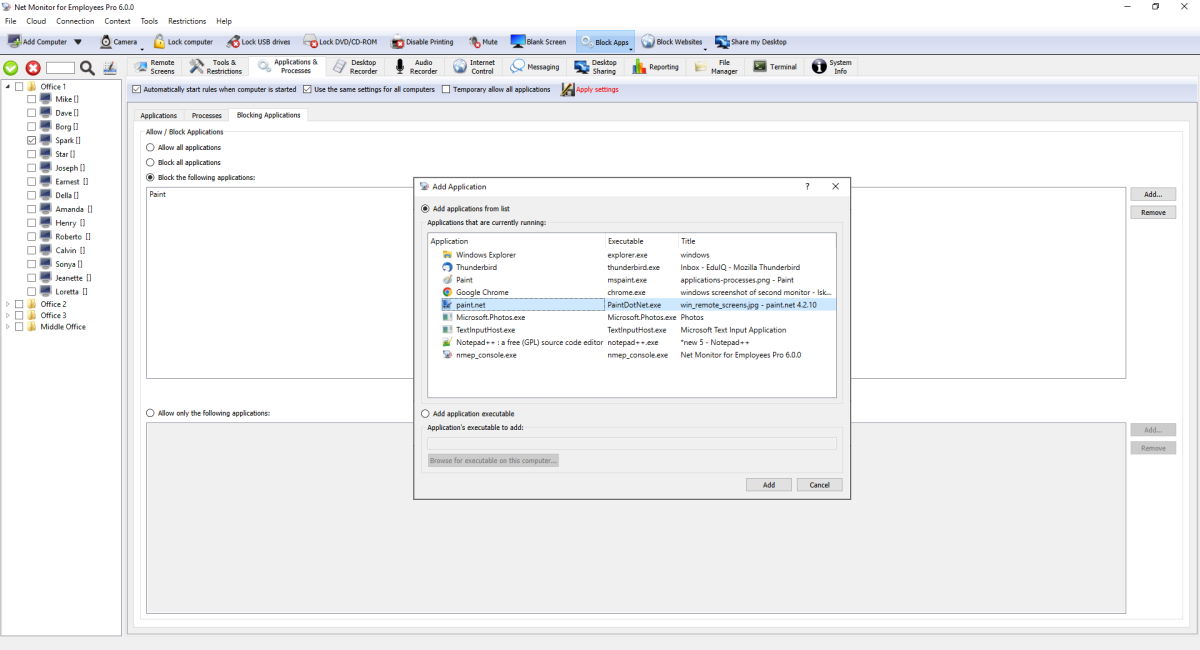Open the Restrictions menu

[187, 21]
